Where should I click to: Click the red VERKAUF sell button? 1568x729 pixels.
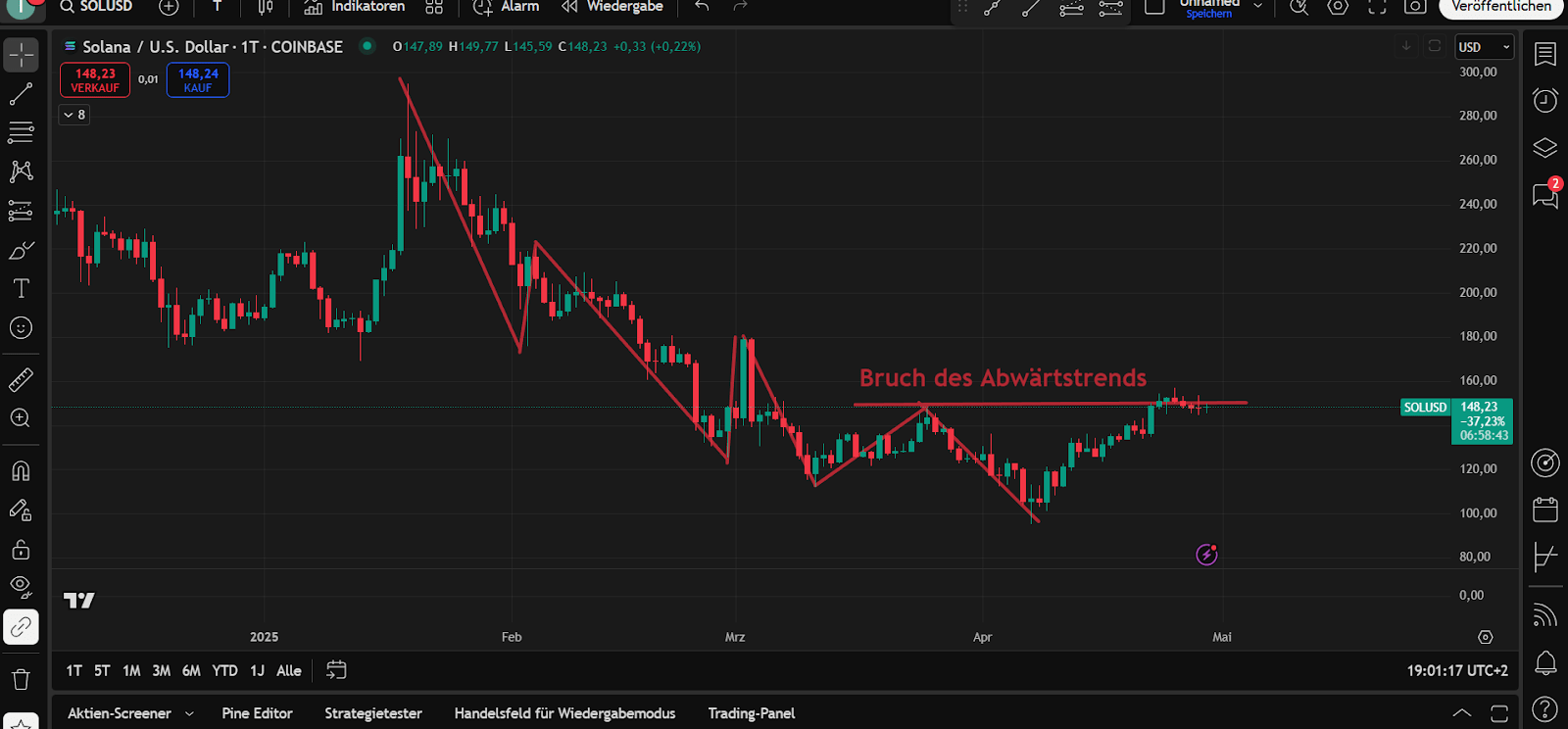95,80
